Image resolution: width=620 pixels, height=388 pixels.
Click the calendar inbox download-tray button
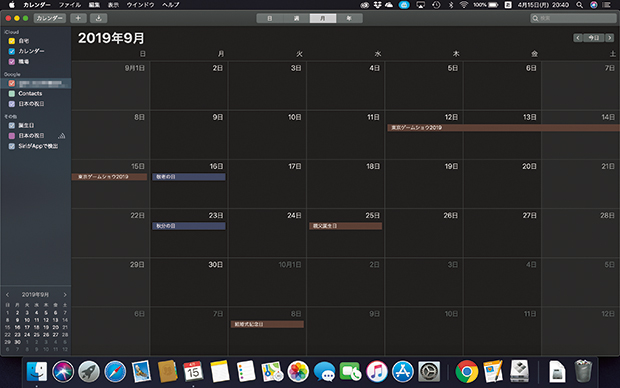(x=98, y=18)
